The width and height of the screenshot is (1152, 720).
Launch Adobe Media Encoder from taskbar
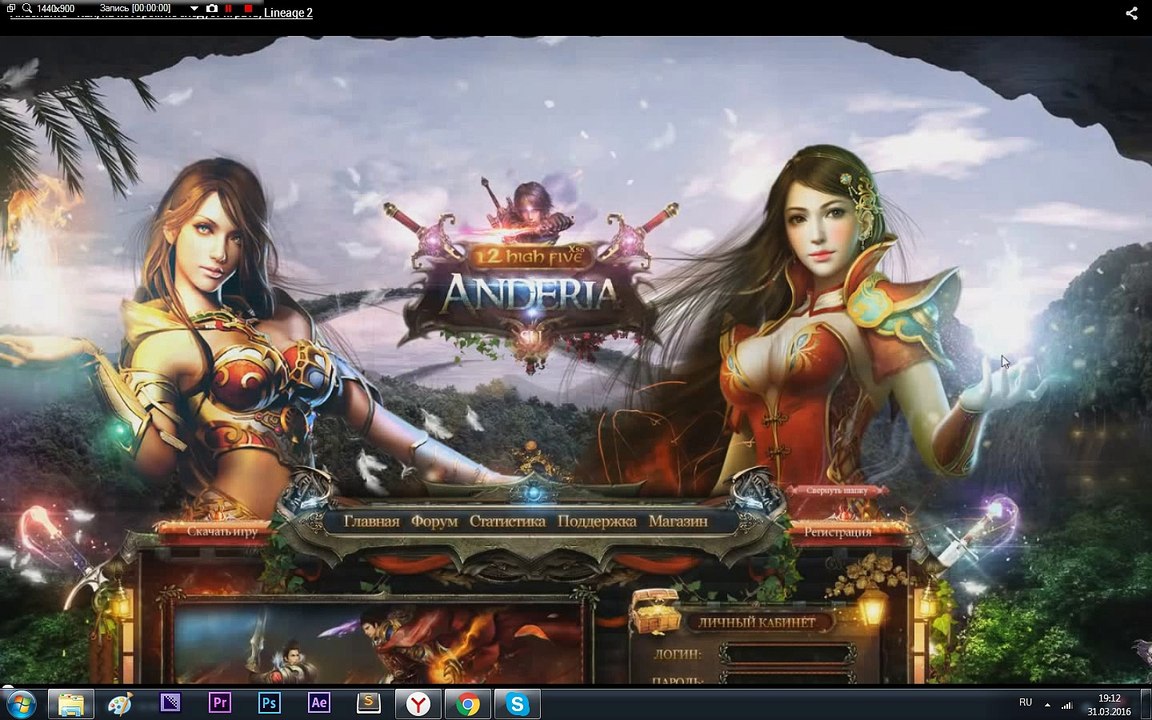pyautogui.click(x=170, y=704)
